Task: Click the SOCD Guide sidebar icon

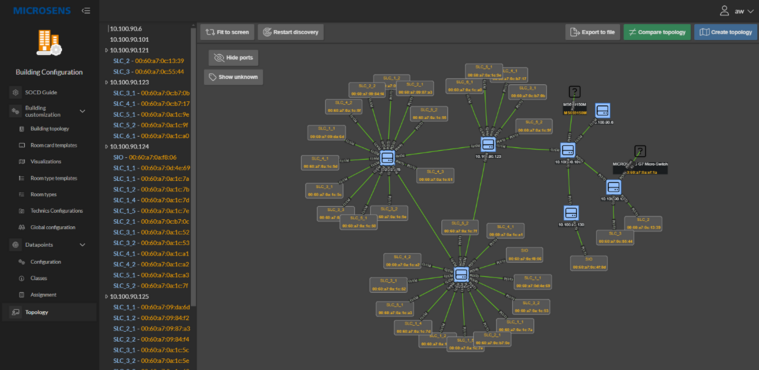Action: click(15, 92)
